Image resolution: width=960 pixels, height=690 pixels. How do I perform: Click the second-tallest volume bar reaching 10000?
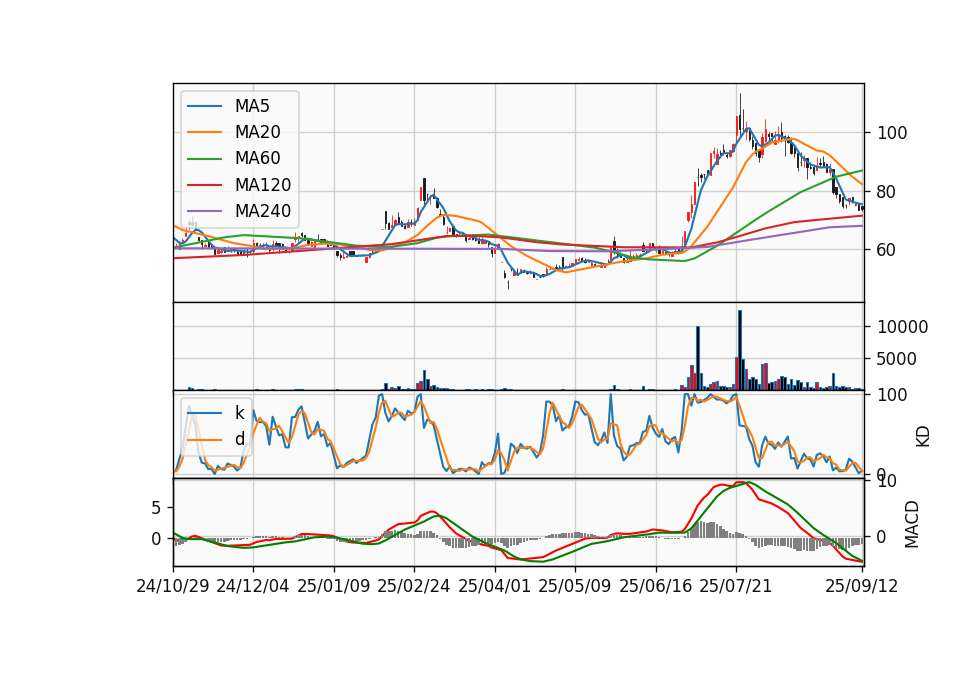coord(698,358)
